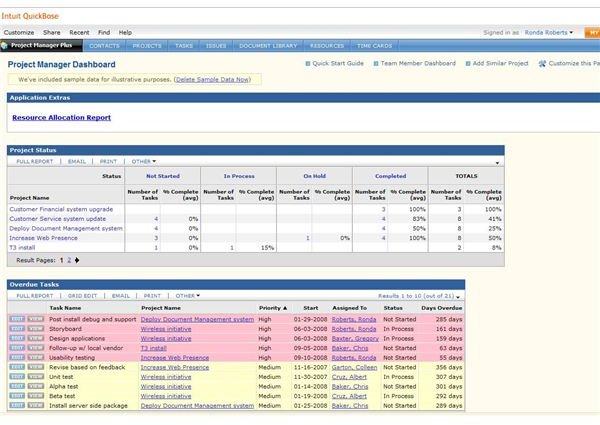Click Add Similar Project link
Screen dimensions: 600x425
pyautogui.click(x=500, y=64)
